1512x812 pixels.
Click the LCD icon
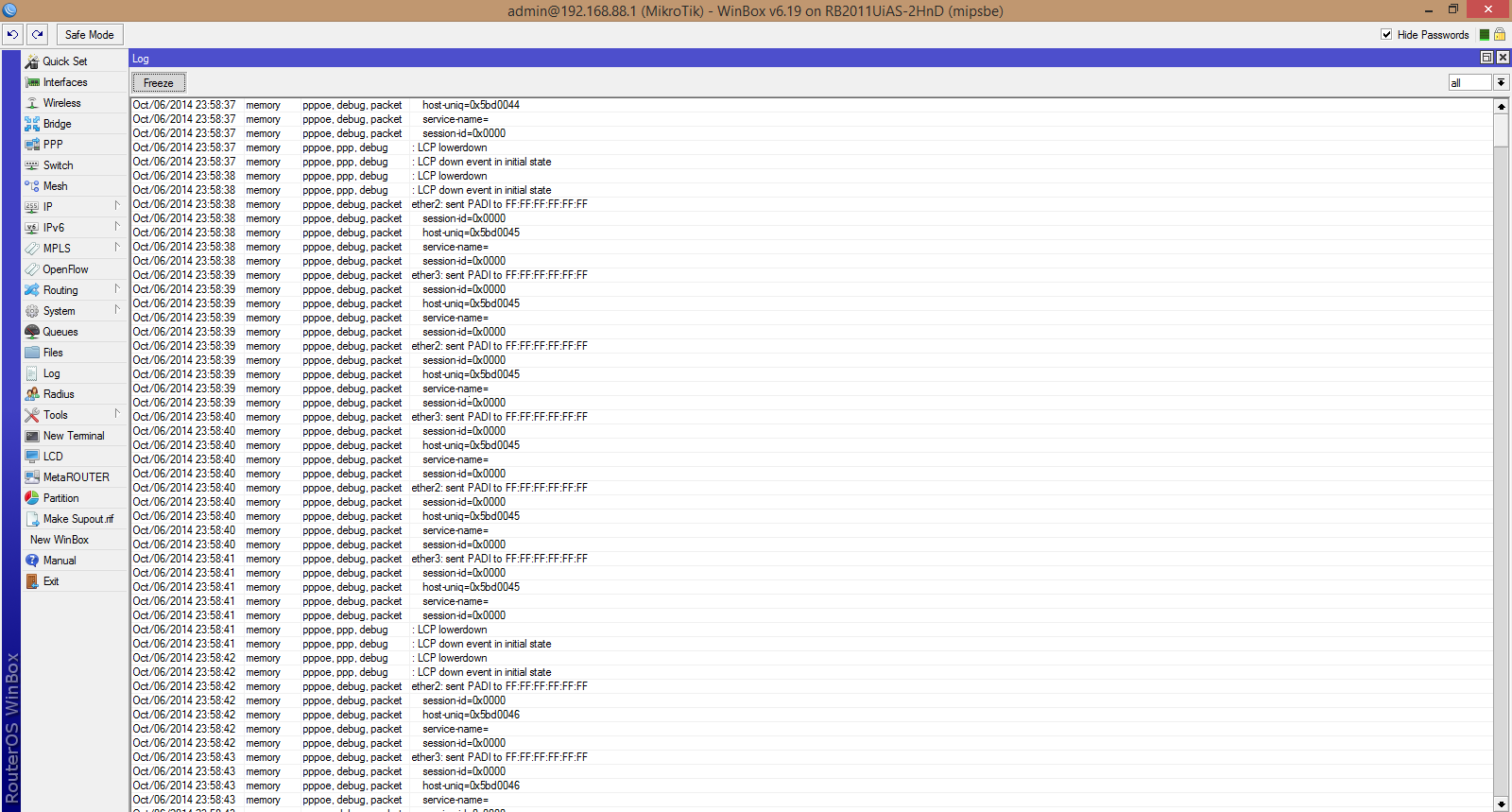click(32, 457)
